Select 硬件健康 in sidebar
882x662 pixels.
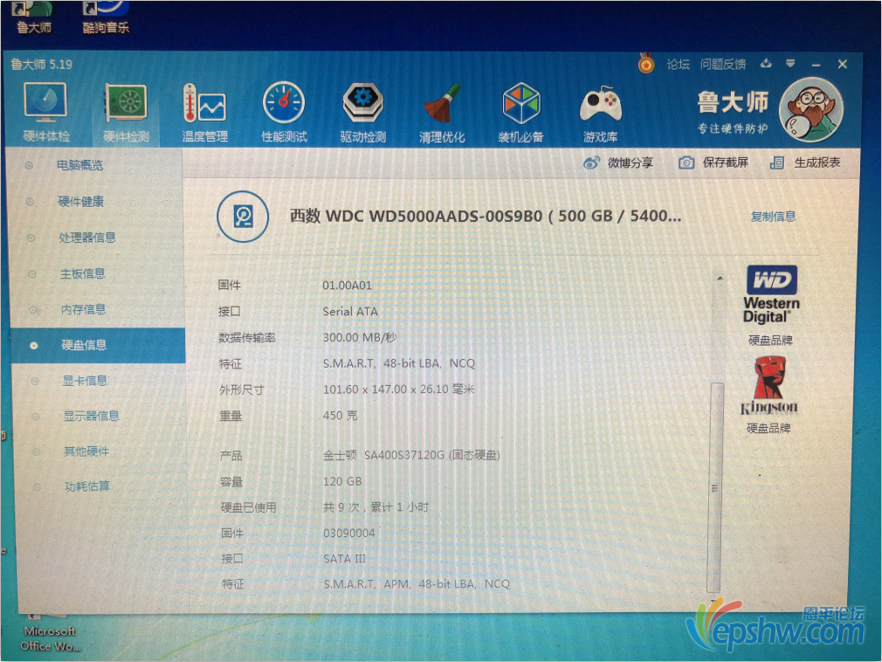pyautogui.click(x=81, y=201)
